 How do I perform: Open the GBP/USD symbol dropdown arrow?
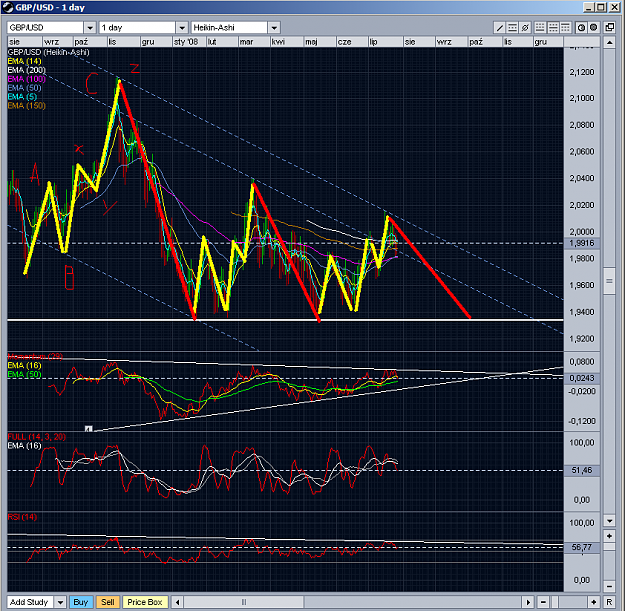click(x=90, y=28)
